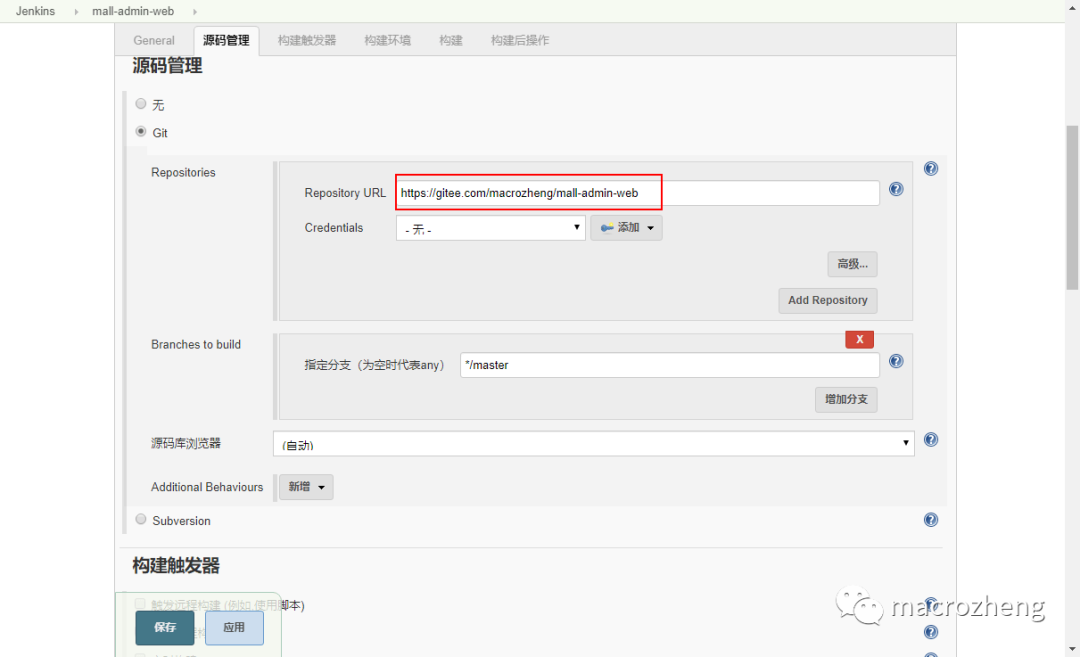Screen dimensions: 1080x657
Task: Open the mall-admin-web breadcrumb link
Action: [133, 11]
